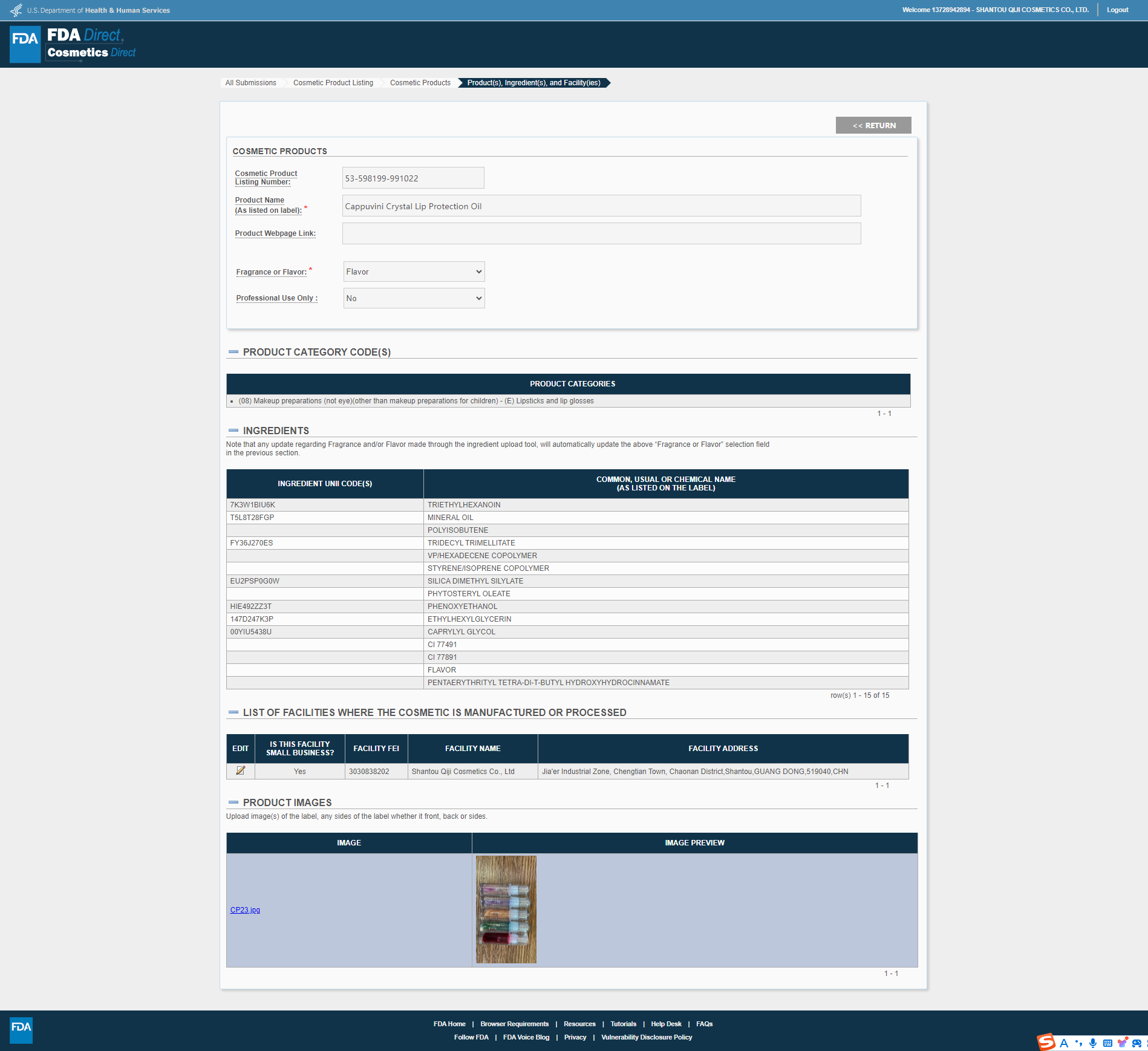Click the footer FDA logo icon

(x=21, y=1030)
